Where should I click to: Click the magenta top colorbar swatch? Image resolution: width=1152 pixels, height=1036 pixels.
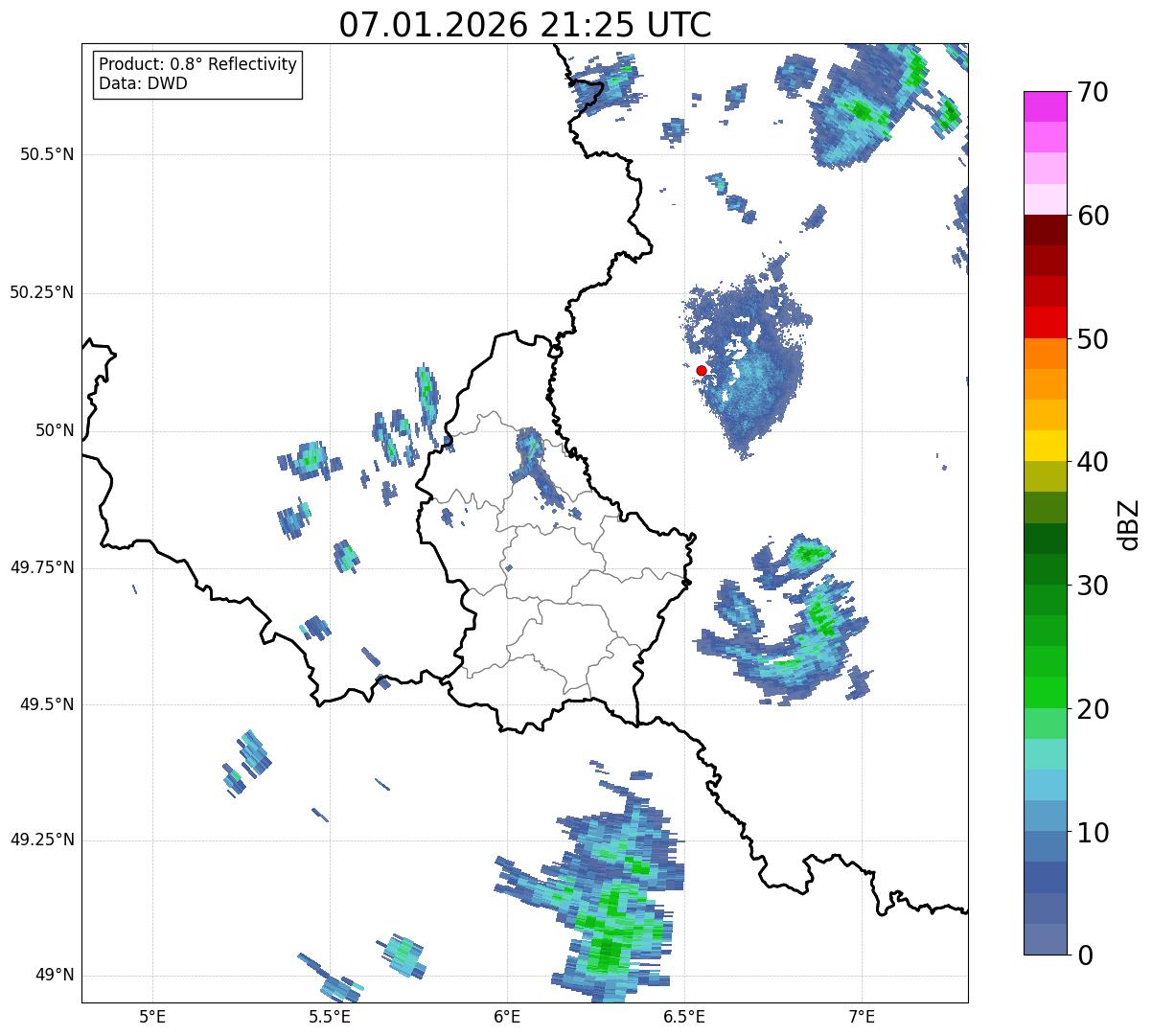coord(1044,106)
